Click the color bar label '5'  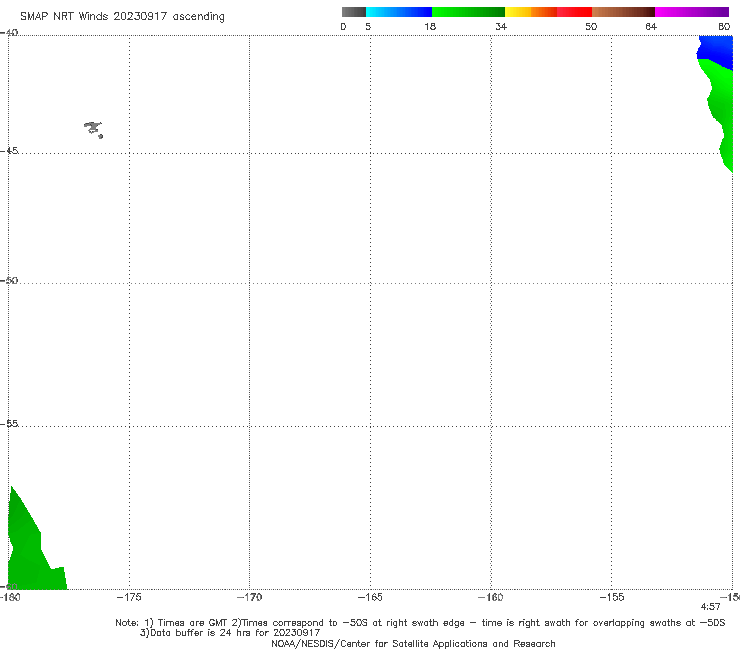(x=368, y=27)
